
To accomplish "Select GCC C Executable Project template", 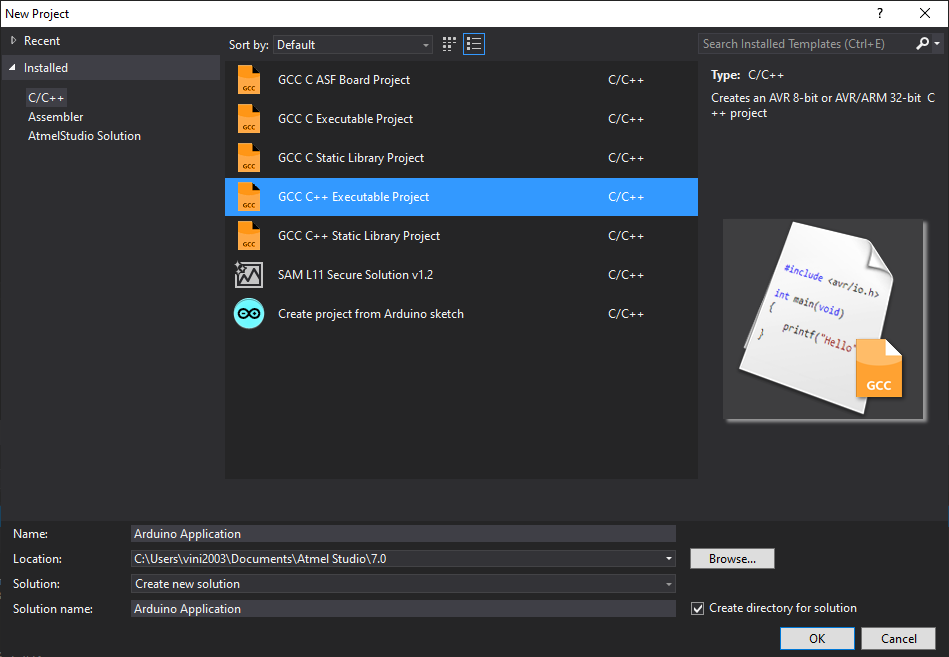I will (461, 119).
